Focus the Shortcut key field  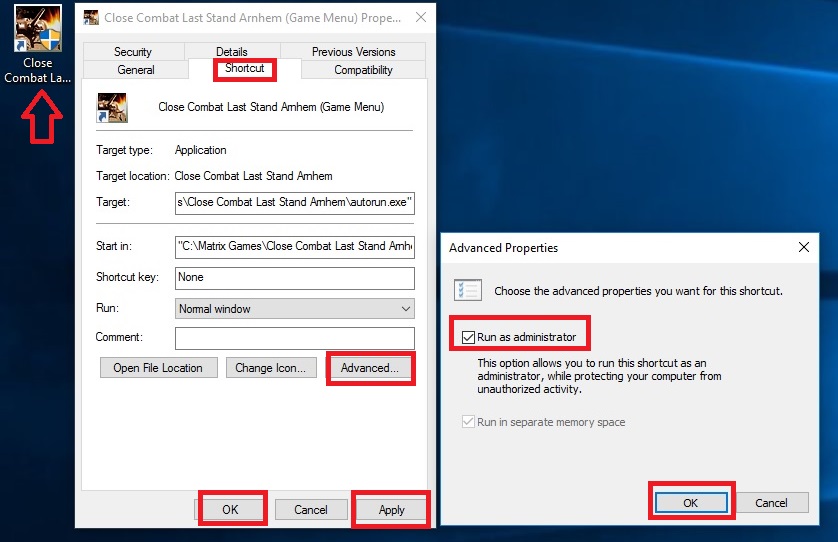point(294,278)
